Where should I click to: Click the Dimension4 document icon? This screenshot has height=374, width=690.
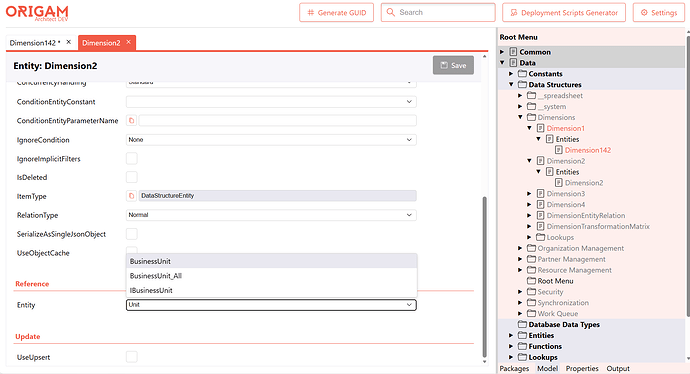coord(541,205)
